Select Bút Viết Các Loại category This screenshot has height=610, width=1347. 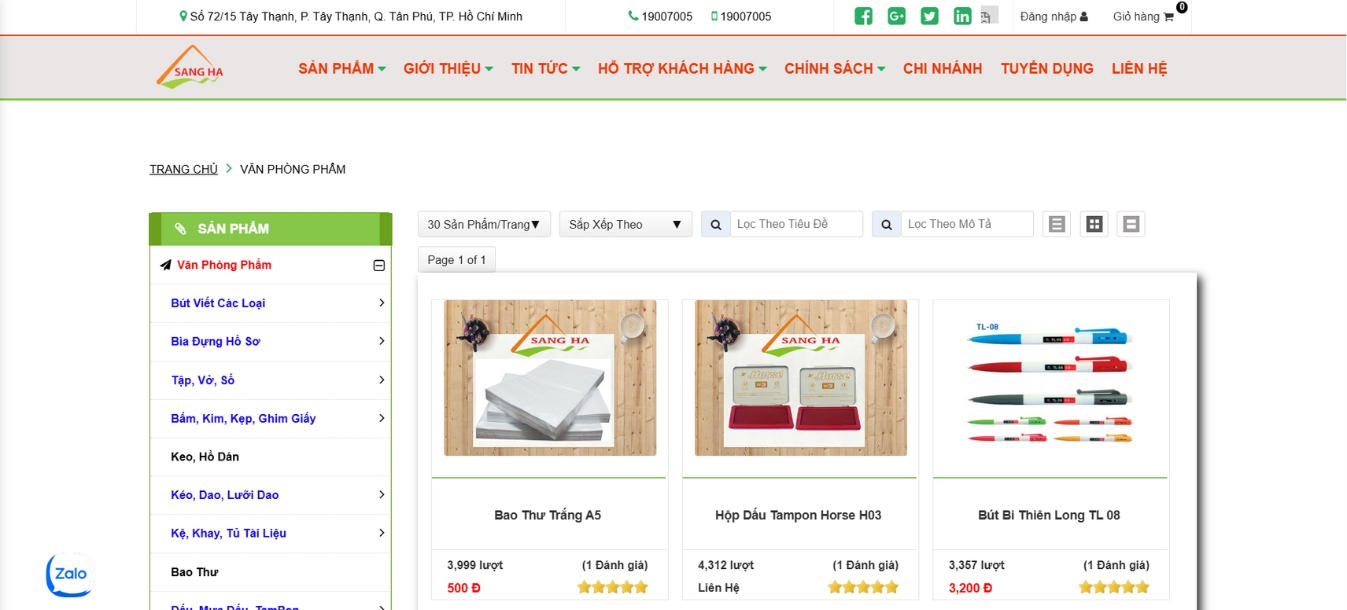click(x=218, y=302)
